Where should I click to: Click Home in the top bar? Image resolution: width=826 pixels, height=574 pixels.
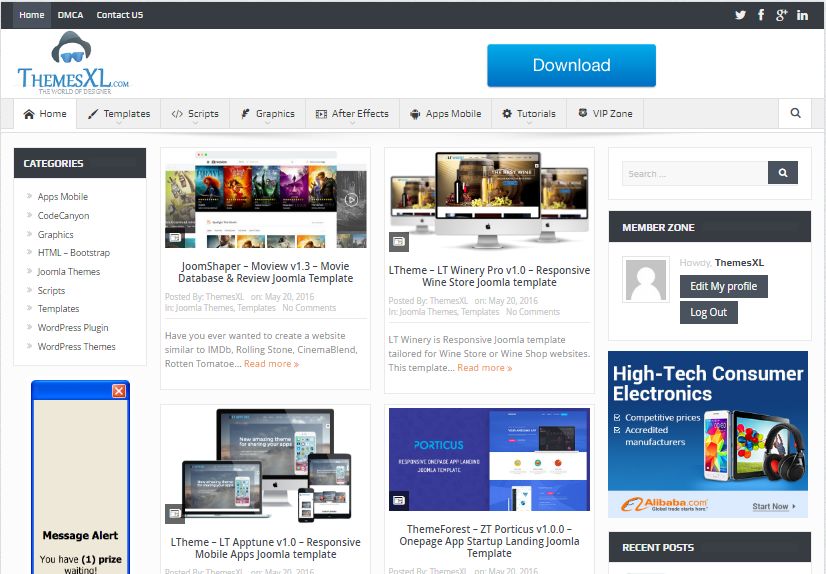(x=32, y=15)
